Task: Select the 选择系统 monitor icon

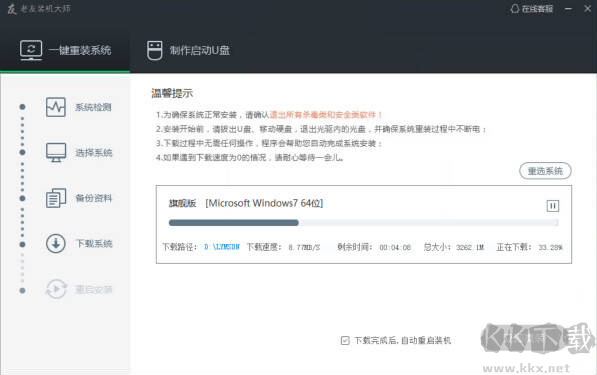Action: pyautogui.click(x=56, y=152)
